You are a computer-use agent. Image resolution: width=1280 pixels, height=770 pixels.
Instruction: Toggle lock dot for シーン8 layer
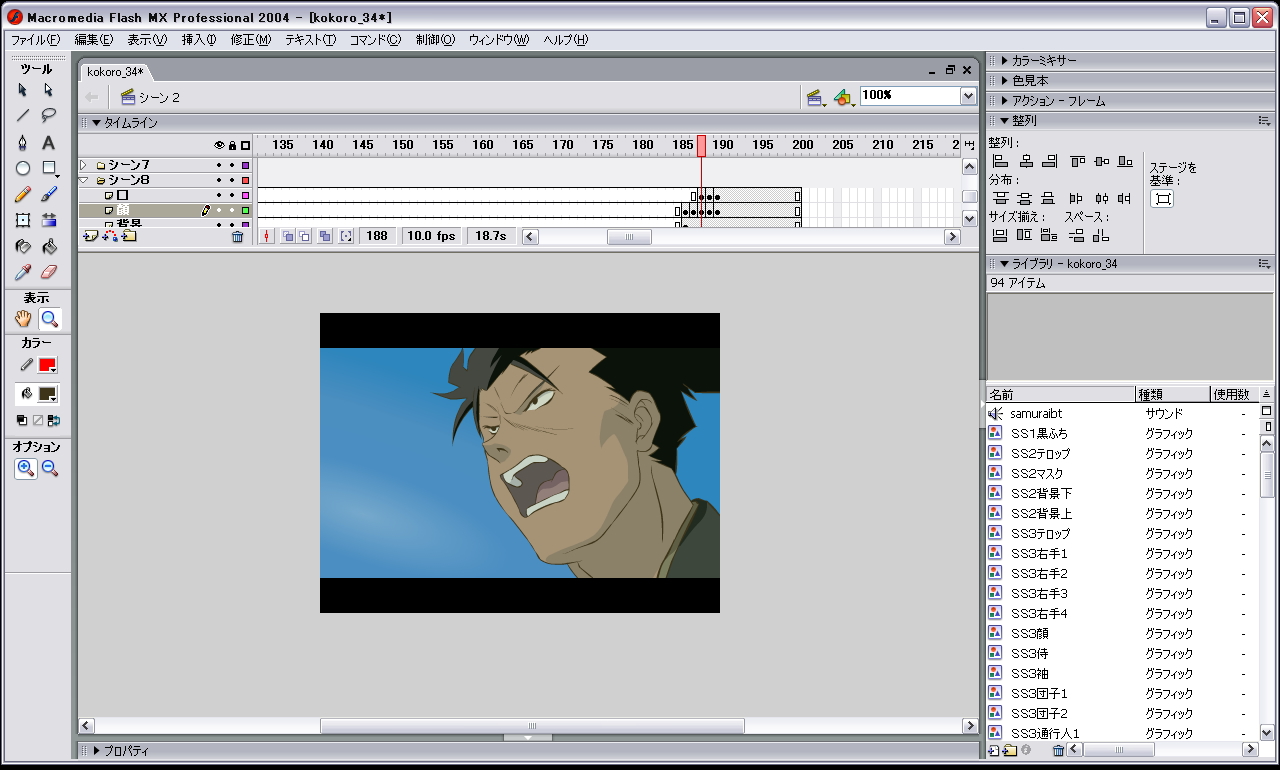click(231, 180)
